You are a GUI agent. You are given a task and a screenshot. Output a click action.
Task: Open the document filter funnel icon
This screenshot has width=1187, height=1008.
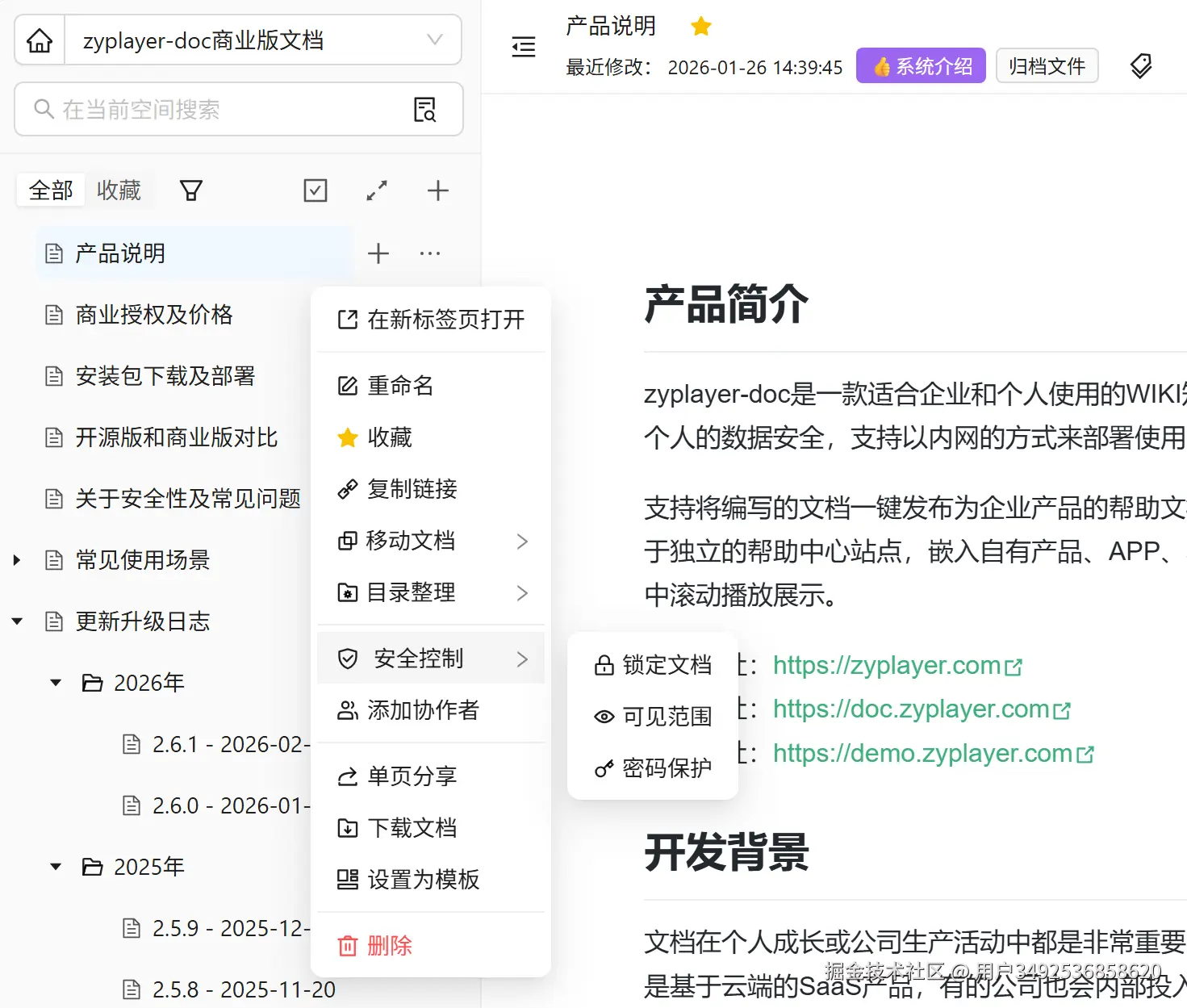[x=191, y=190]
